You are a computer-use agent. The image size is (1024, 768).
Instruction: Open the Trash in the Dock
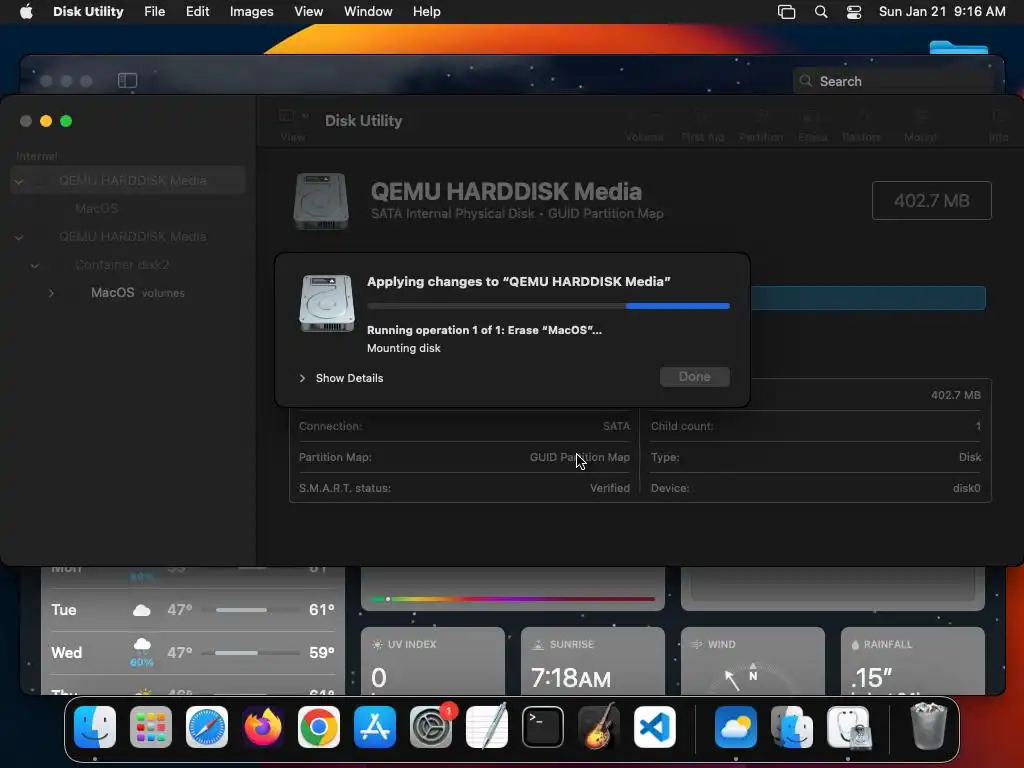pyautogui.click(x=928, y=727)
